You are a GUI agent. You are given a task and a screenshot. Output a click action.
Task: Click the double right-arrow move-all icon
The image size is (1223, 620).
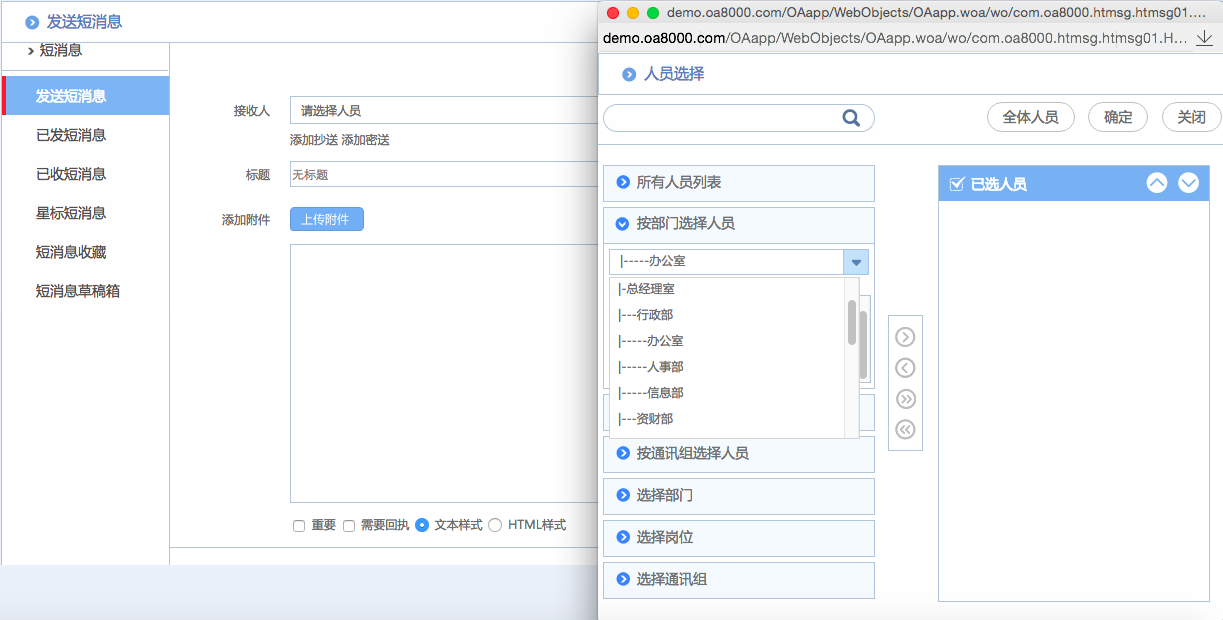point(905,398)
